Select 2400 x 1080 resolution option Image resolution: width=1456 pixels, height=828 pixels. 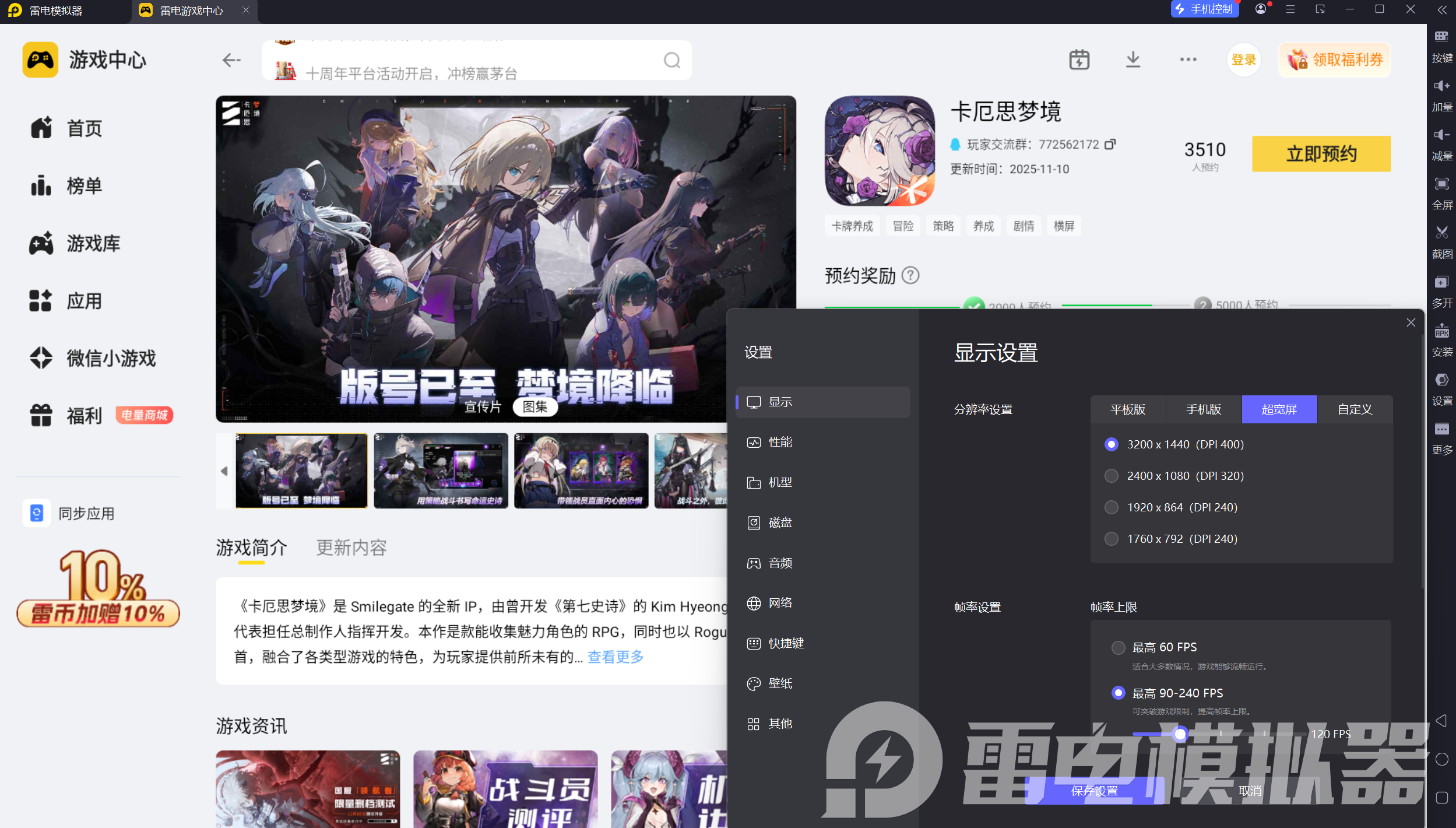point(1112,476)
